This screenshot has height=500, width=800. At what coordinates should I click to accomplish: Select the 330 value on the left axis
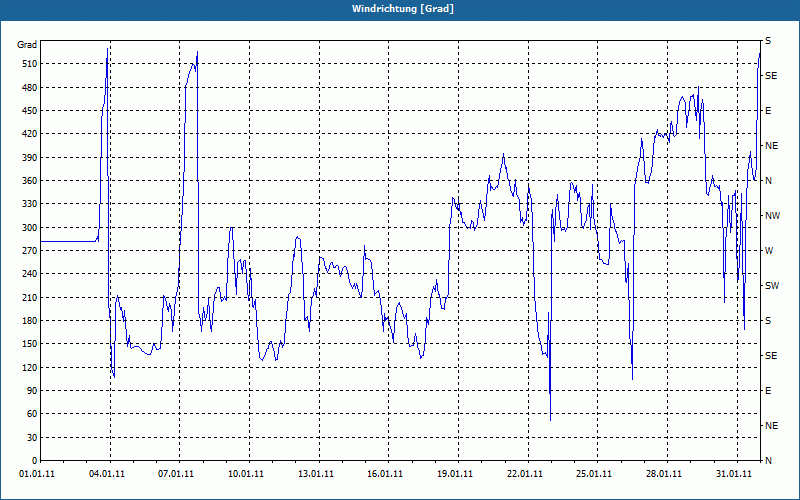pos(30,204)
